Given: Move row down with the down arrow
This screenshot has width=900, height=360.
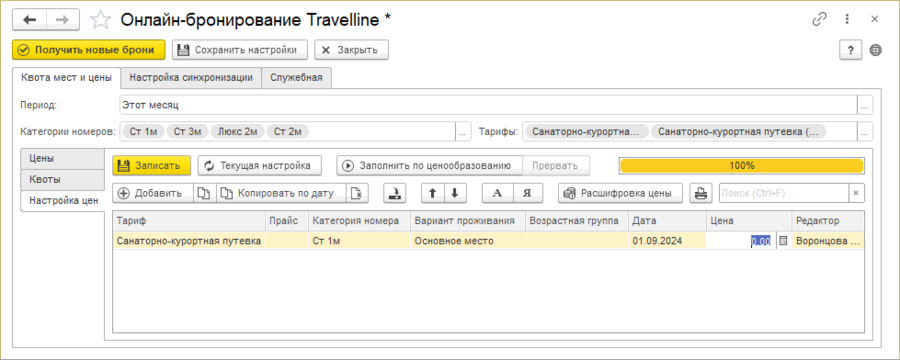Looking at the screenshot, I should coord(455,193).
